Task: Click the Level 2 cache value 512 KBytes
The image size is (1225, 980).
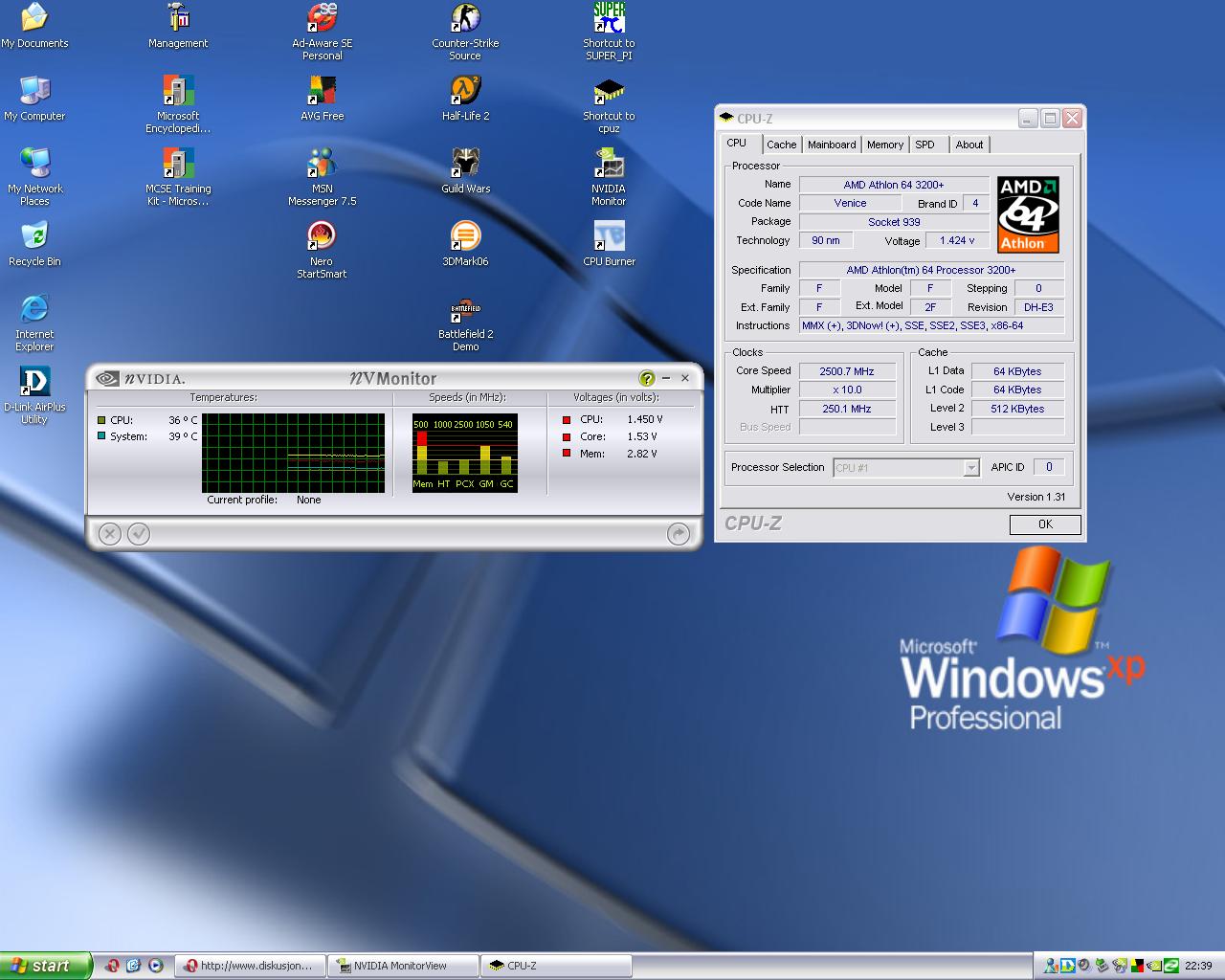Action: (x=1017, y=409)
